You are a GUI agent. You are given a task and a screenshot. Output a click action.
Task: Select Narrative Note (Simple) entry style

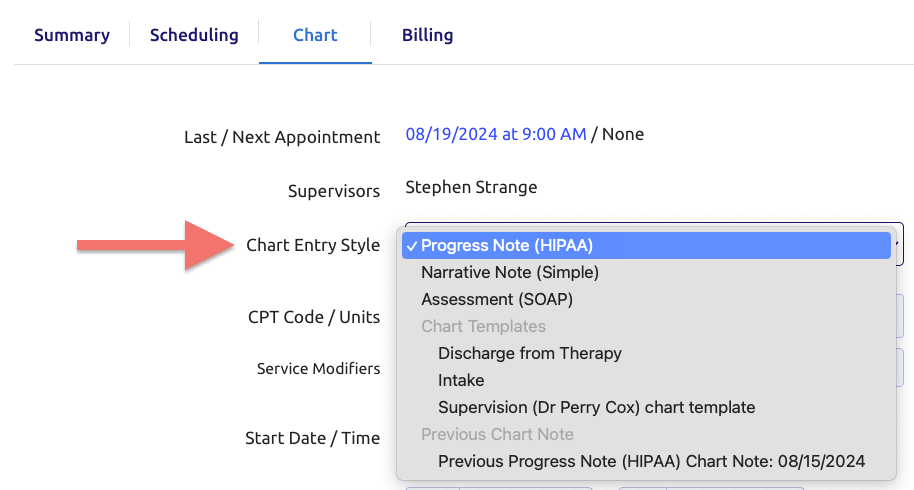point(510,272)
